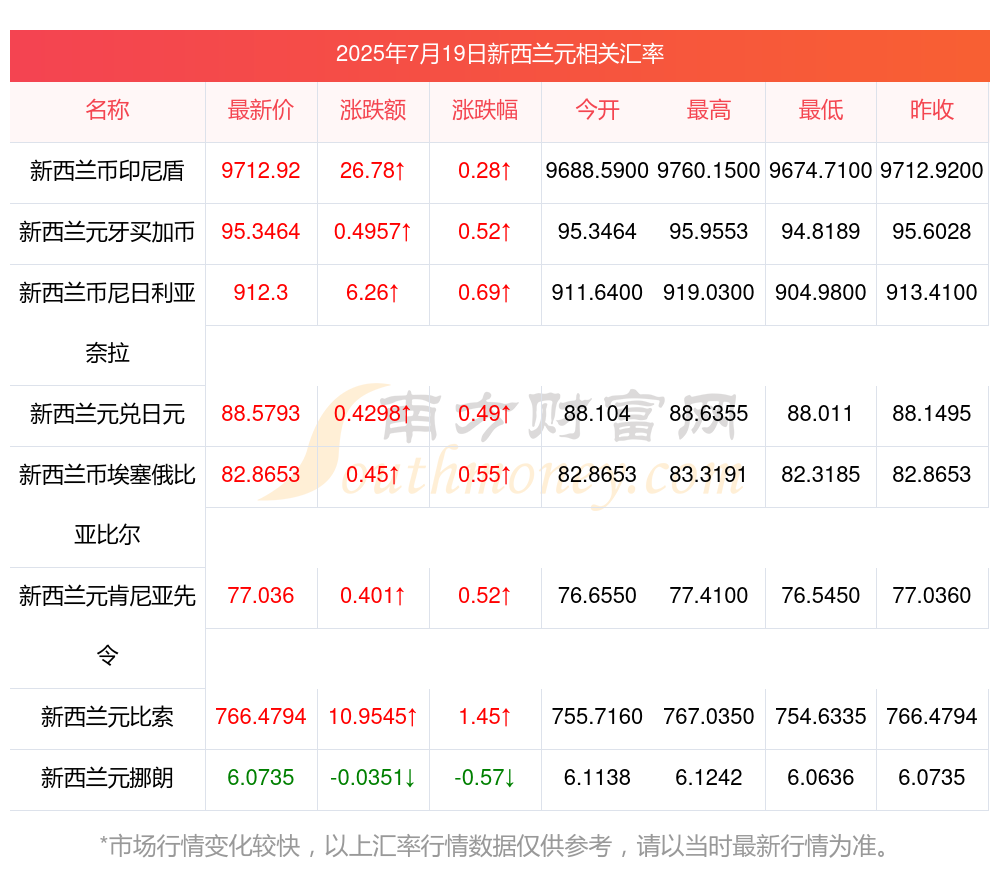
Task: Click low value 904.9800
Action: click(x=821, y=293)
